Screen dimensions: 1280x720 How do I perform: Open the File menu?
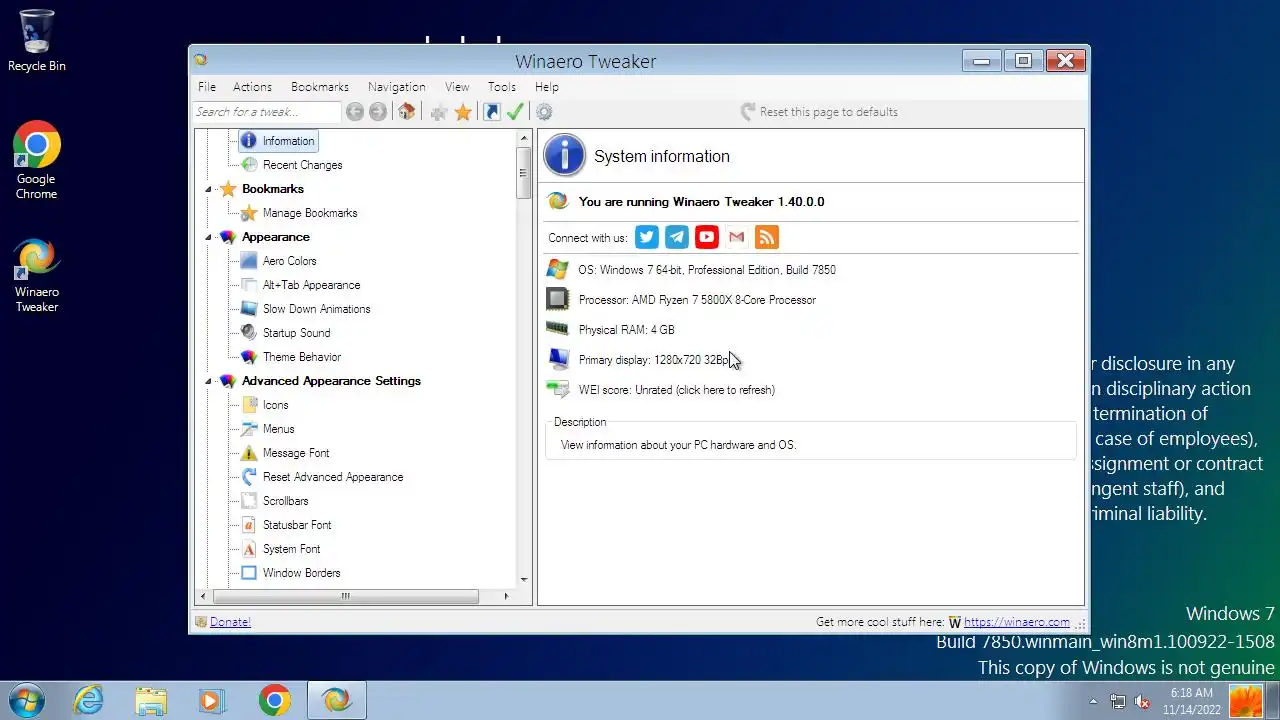[207, 87]
